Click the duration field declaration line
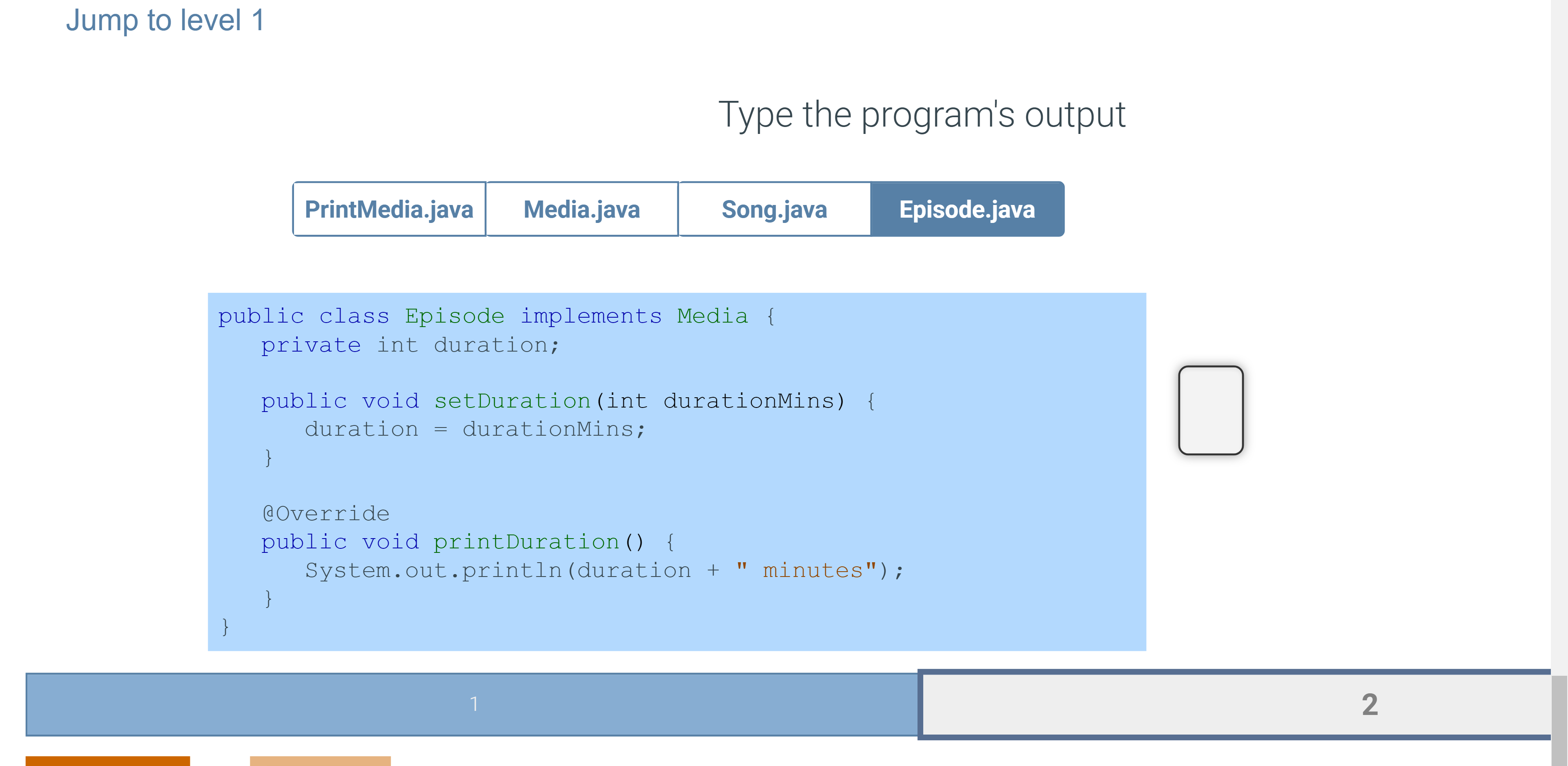1568x766 pixels. click(409, 345)
